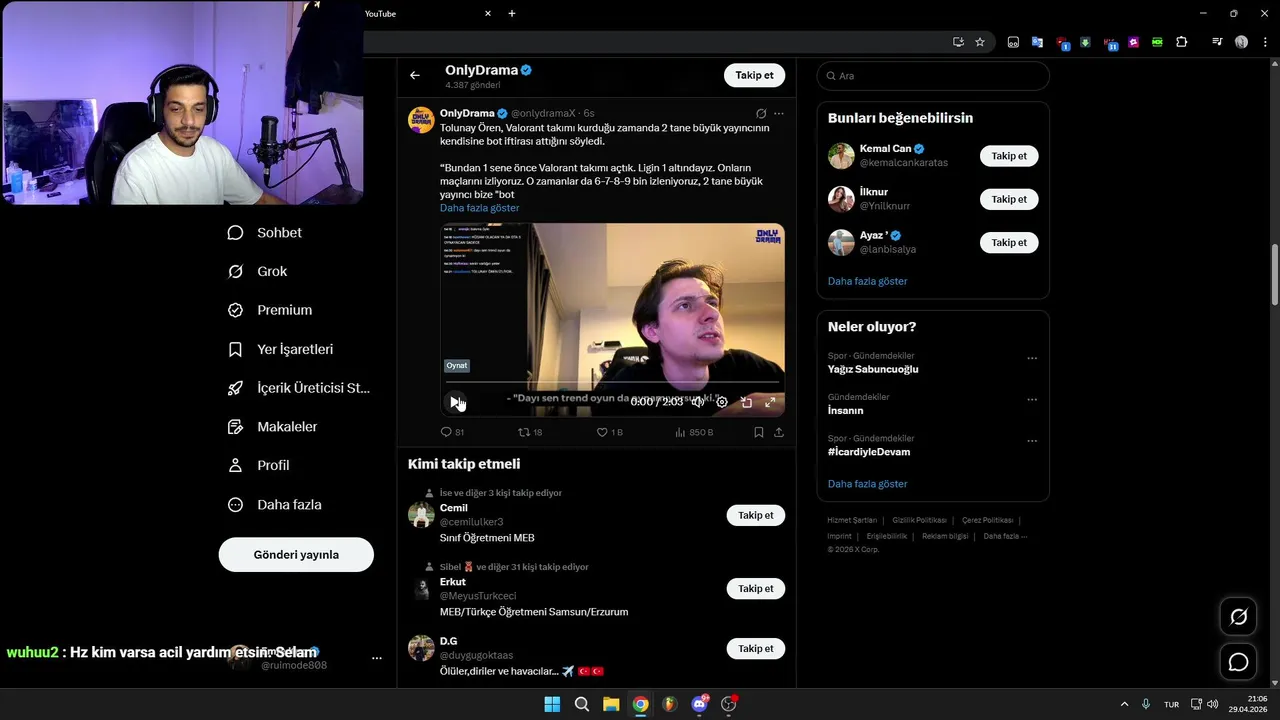The image size is (1280, 720).
Task: Open the account switcher three-dot menu
Action: pyautogui.click(x=377, y=658)
